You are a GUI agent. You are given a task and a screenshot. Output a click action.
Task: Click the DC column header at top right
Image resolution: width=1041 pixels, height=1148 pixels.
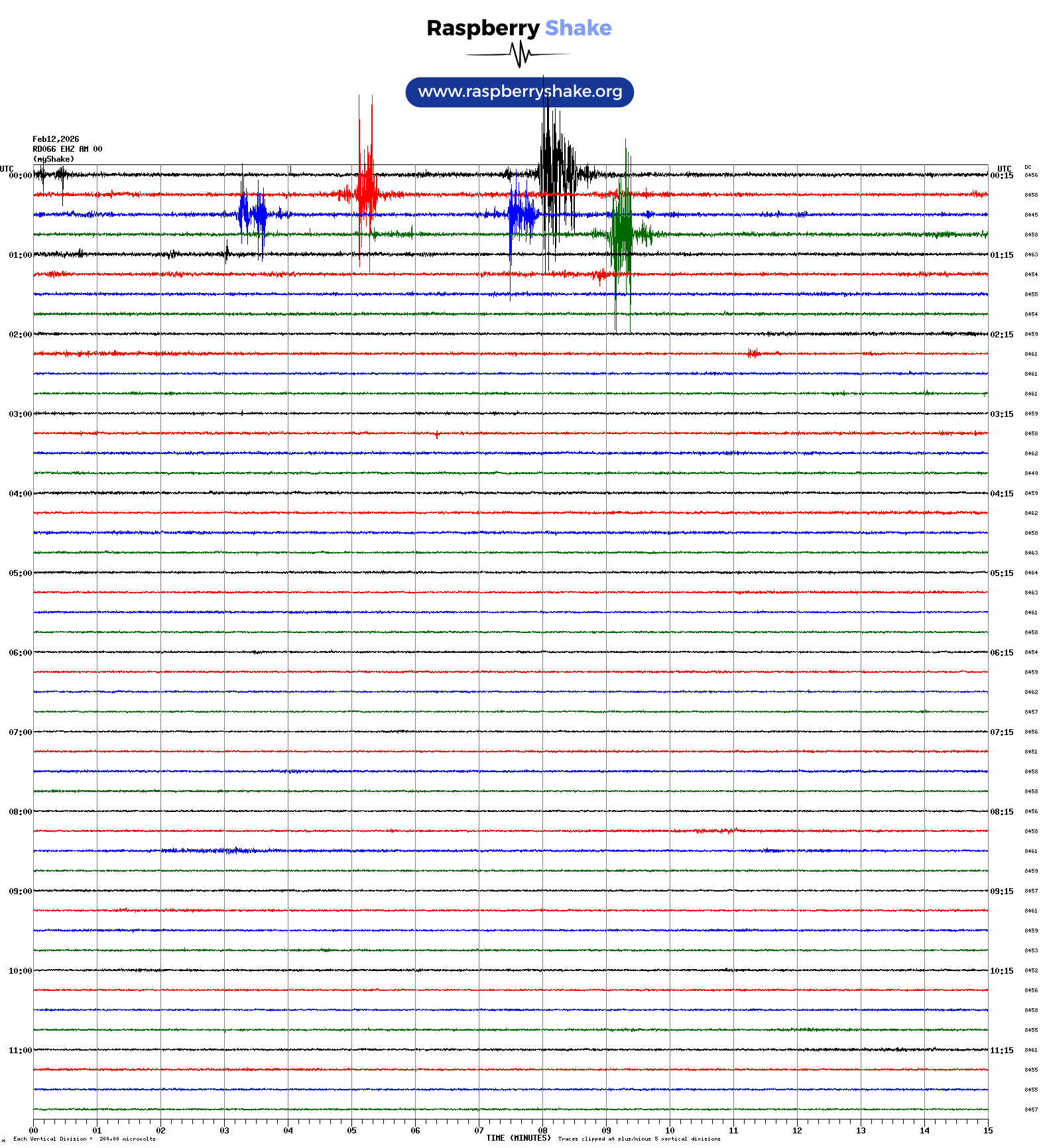[x=1028, y=167]
